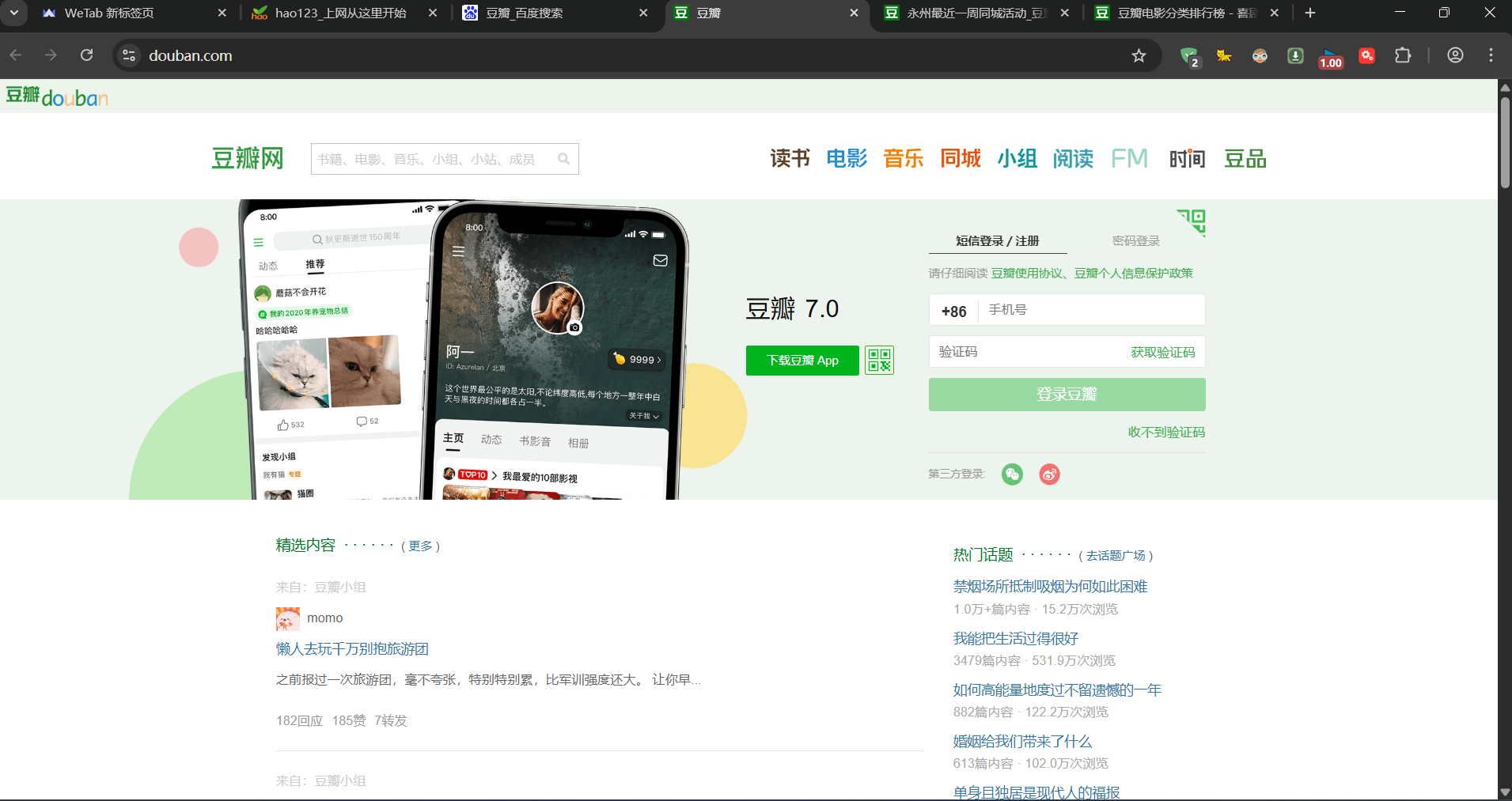The height and width of the screenshot is (801, 1512).
Task: Focus the 手机号 phone number field
Action: pyautogui.click(x=1091, y=310)
